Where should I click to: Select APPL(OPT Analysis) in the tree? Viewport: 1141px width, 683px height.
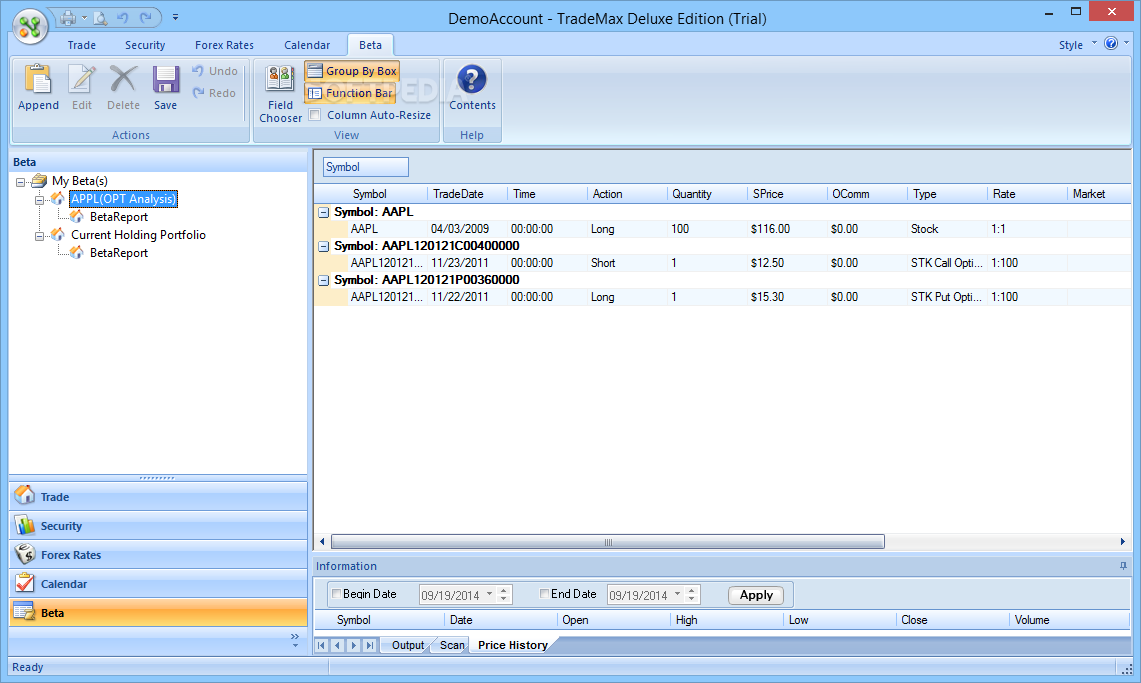123,199
